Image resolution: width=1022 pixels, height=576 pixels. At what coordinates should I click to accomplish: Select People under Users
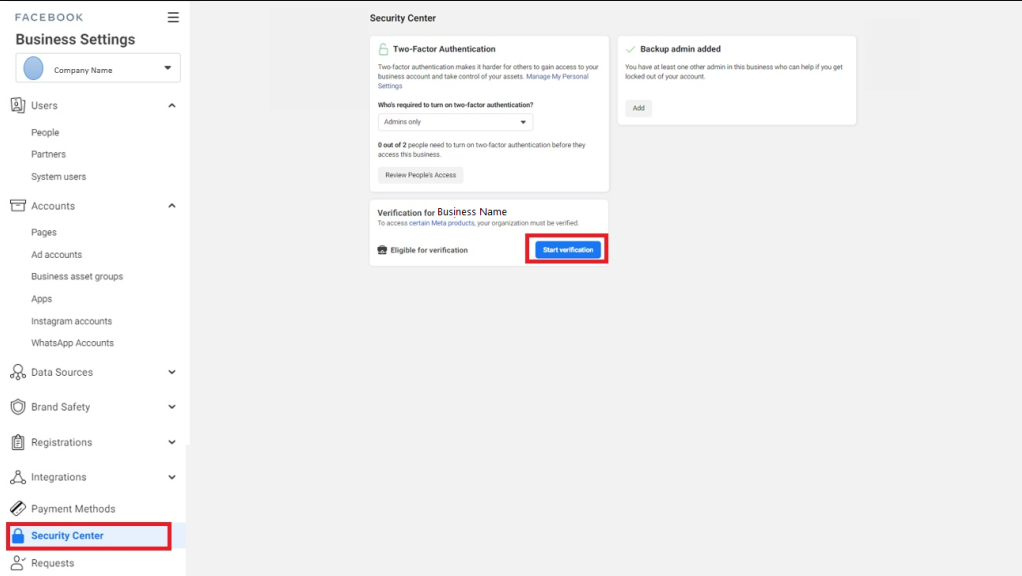(x=45, y=132)
